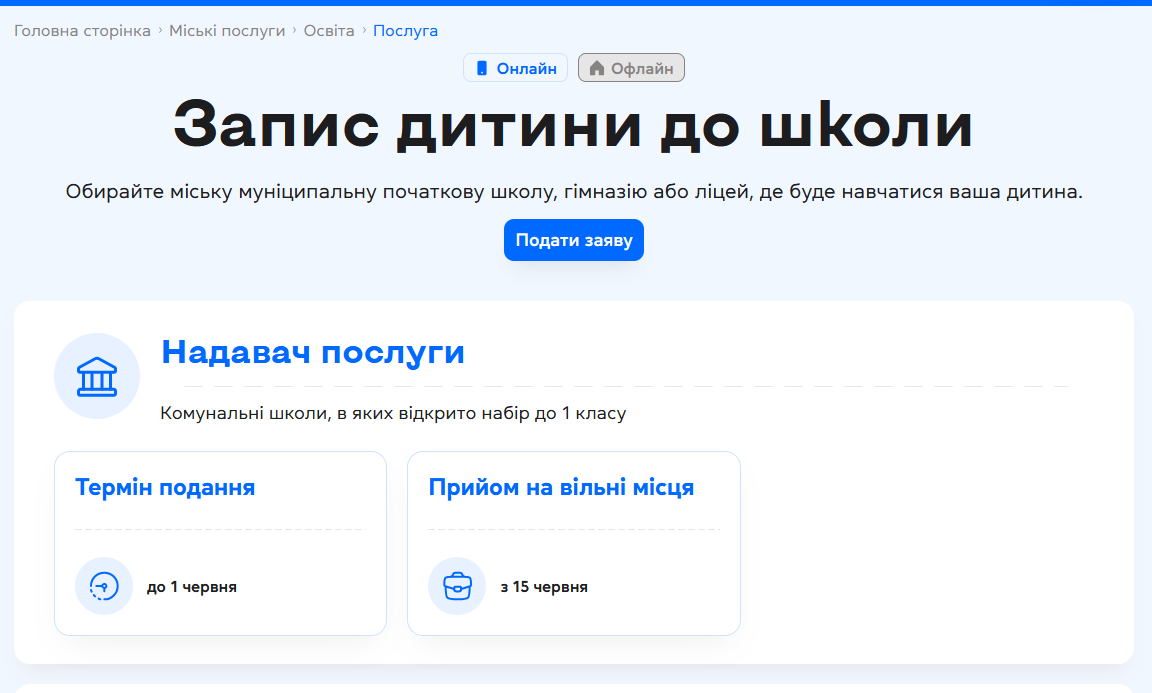Click the Запис дитини до школи title
The height and width of the screenshot is (693, 1152).
[574, 125]
